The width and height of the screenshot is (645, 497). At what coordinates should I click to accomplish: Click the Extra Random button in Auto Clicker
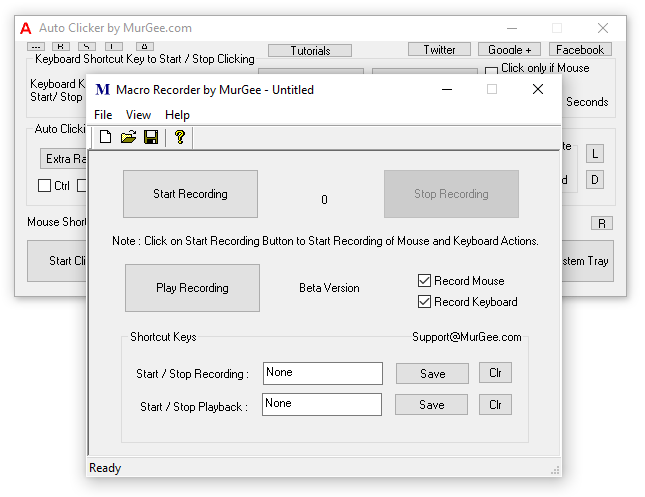coord(63,159)
